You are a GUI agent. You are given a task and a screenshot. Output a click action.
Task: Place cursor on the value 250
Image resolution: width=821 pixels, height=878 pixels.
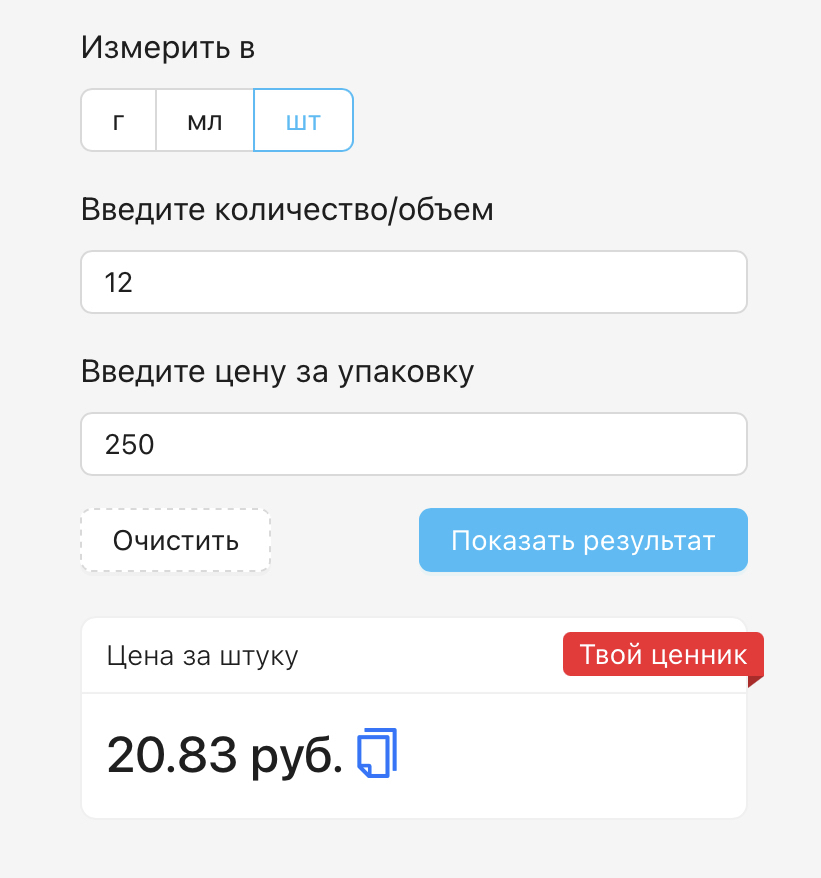(x=130, y=444)
